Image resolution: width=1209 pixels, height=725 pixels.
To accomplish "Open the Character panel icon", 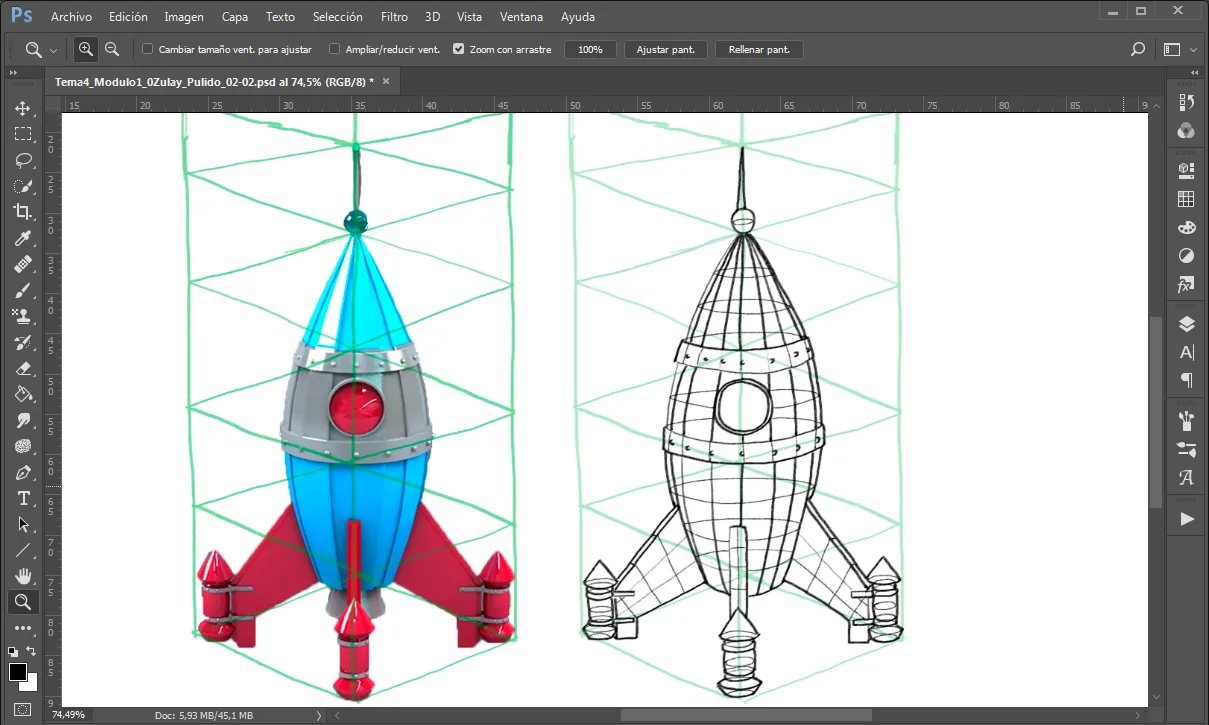I will tap(1187, 352).
